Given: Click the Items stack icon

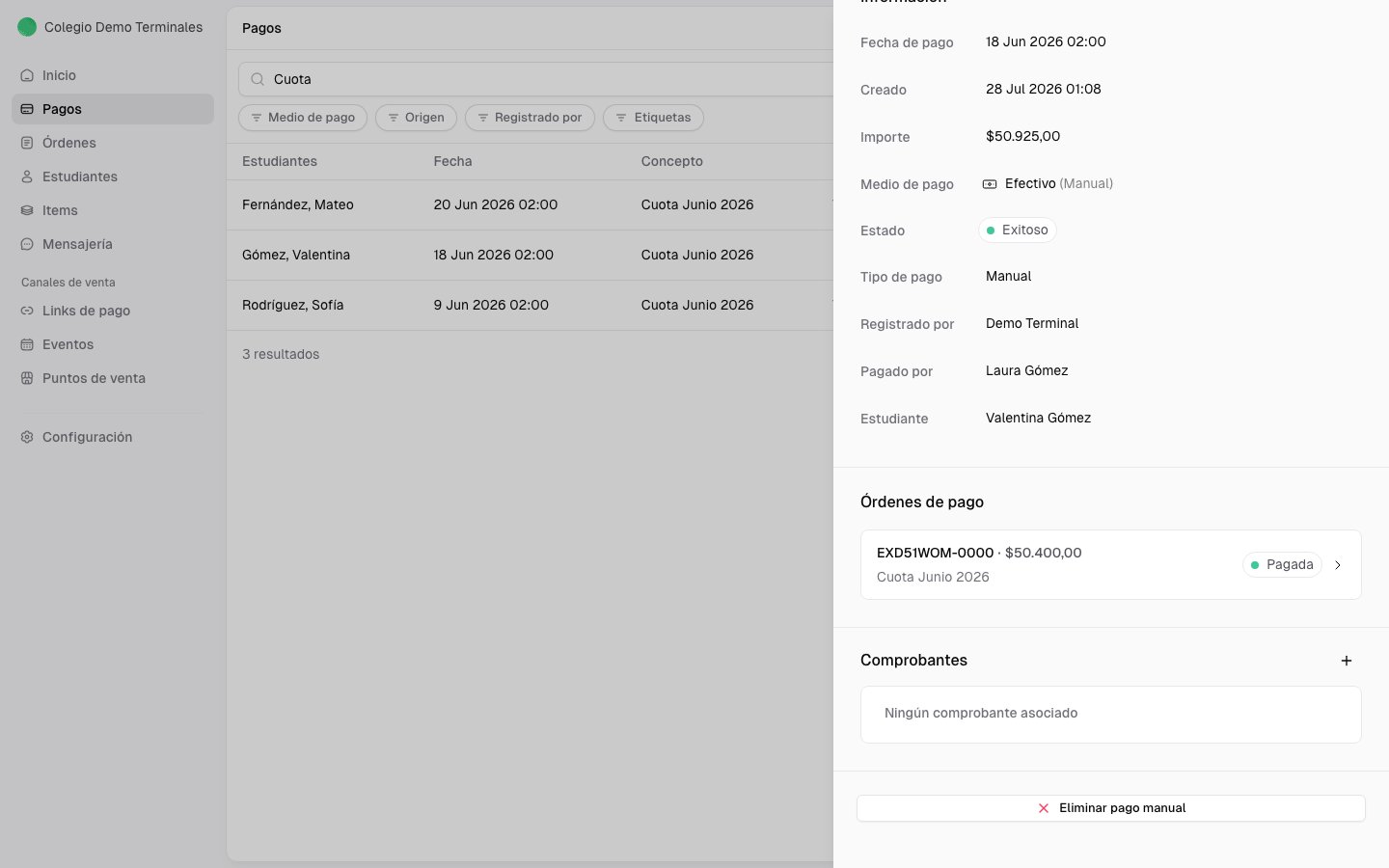Looking at the screenshot, I should tap(27, 210).
